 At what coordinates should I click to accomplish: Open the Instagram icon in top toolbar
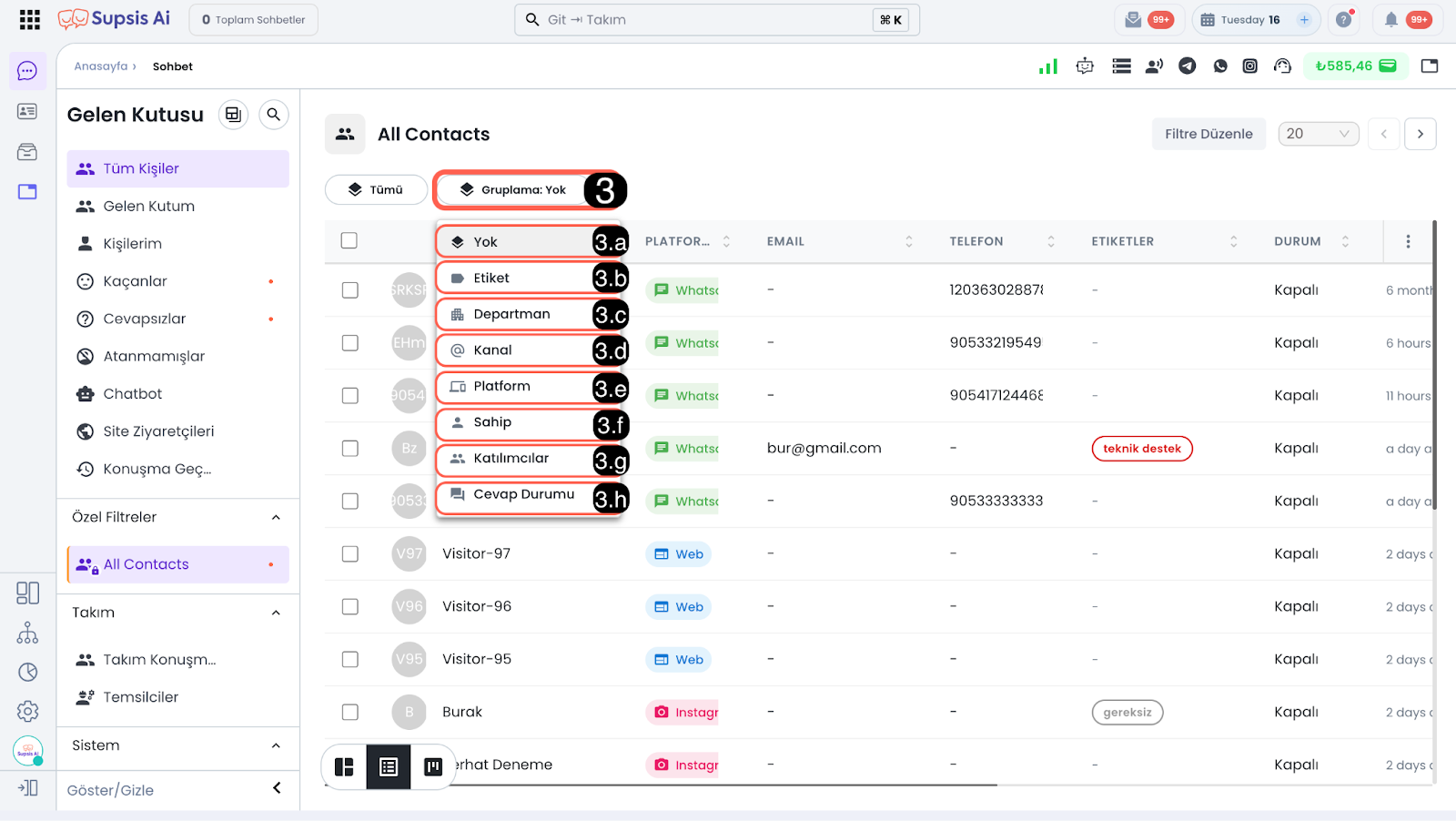coord(1250,66)
